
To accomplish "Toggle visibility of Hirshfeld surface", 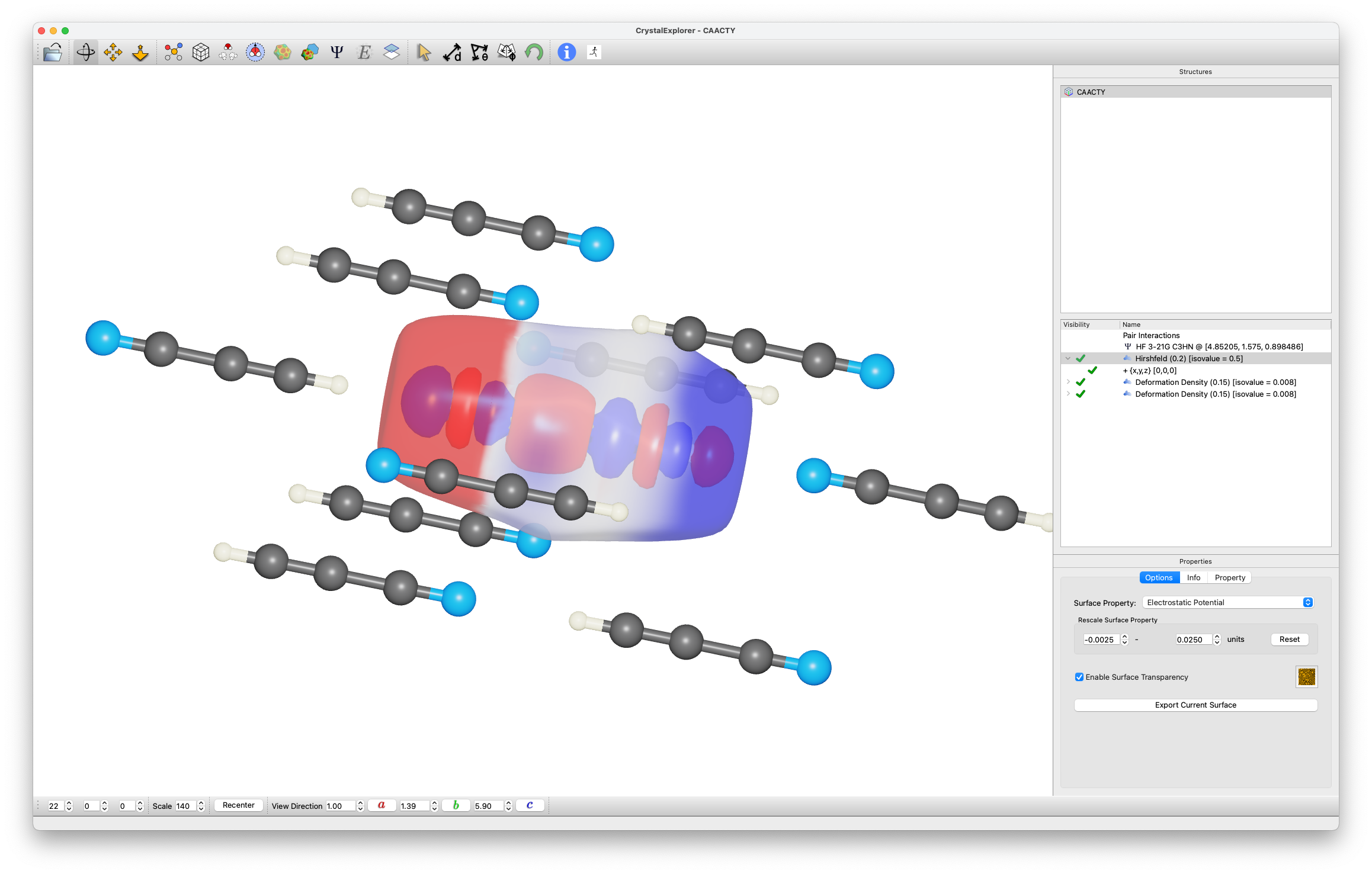I will click(x=1081, y=358).
